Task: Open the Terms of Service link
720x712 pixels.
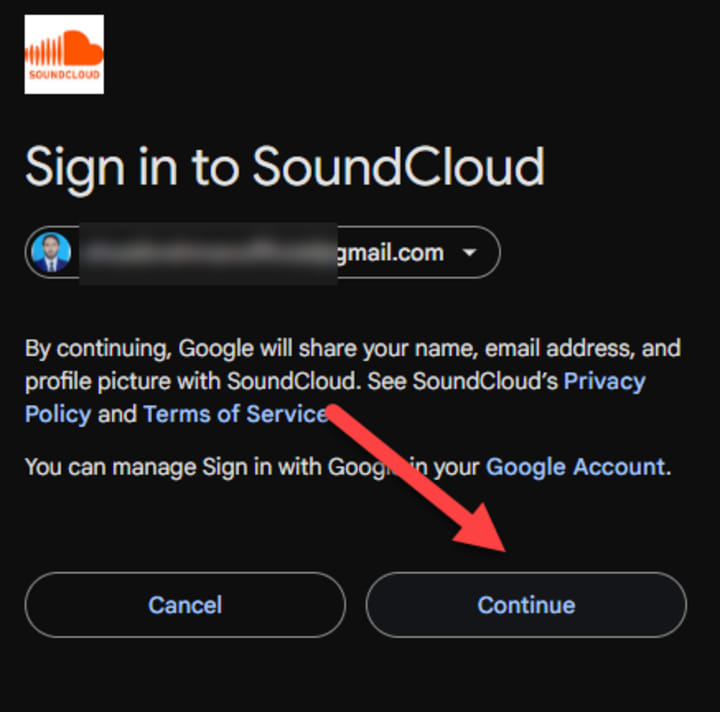Action: [235, 414]
